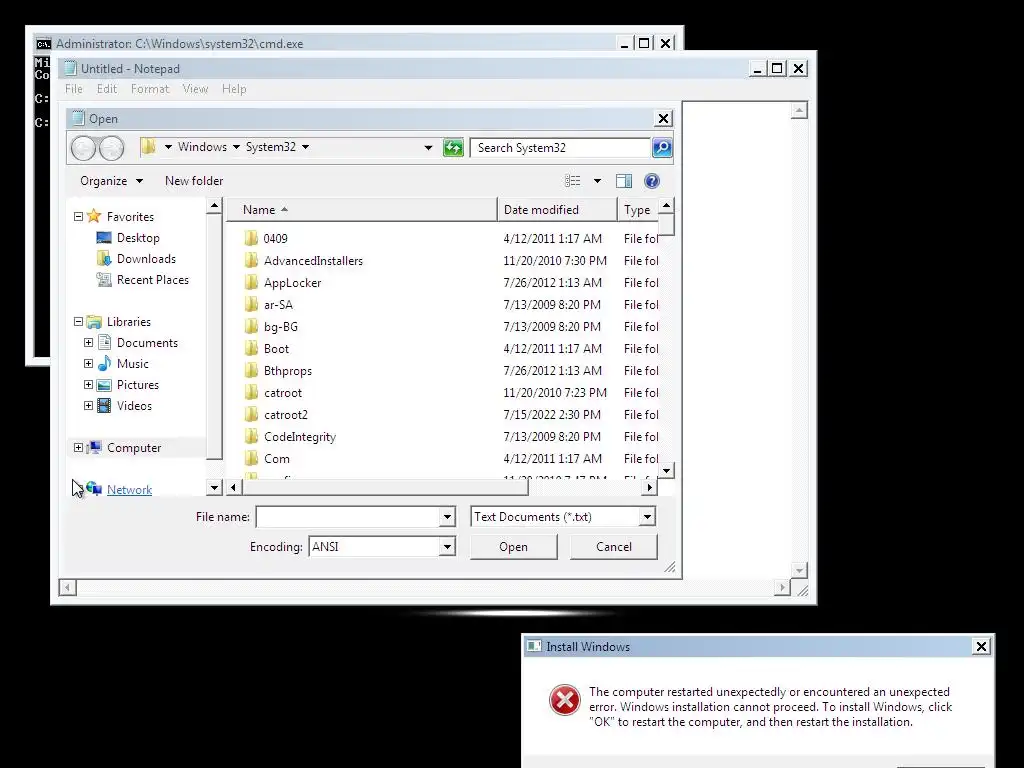This screenshot has width=1024, height=768.
Task: Click the green refresh icon beside address bar
Action: pyautogui.click(x=453, y=148)
